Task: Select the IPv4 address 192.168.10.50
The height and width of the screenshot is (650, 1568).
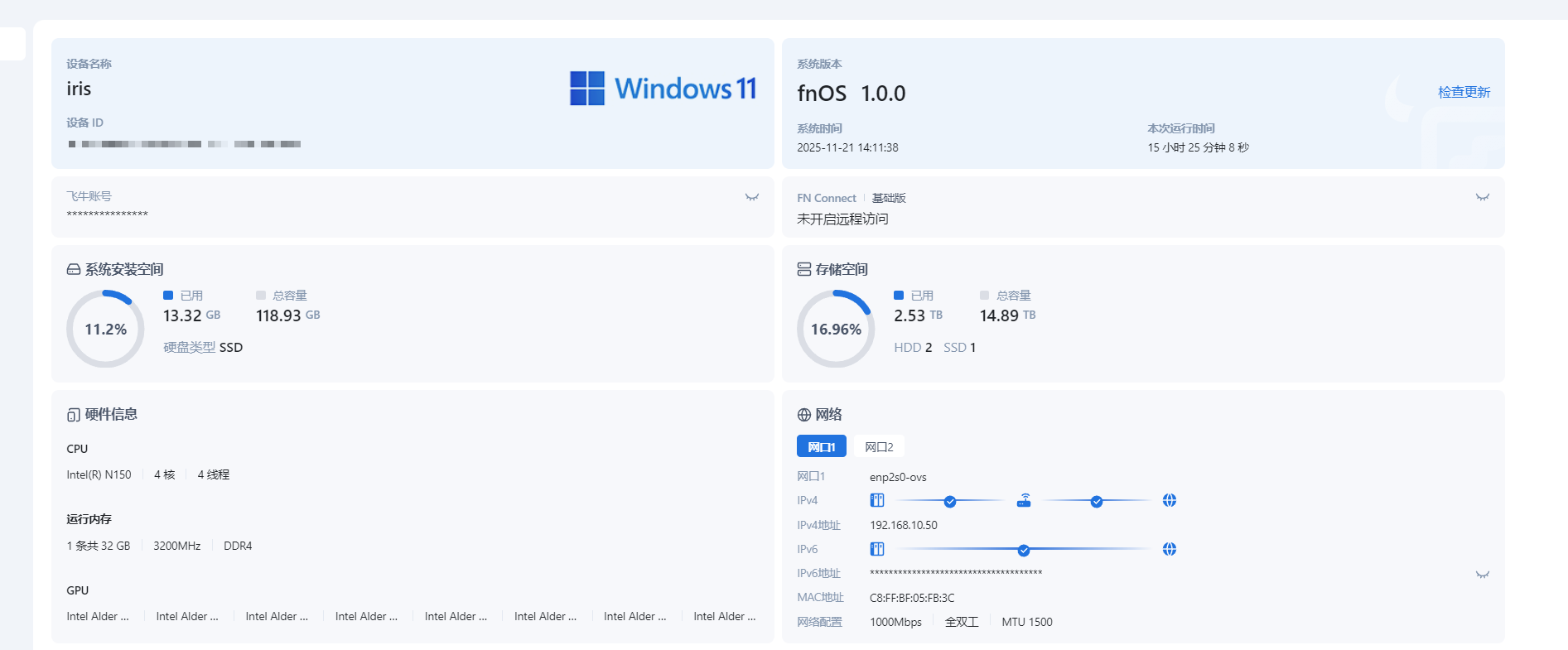Action: click(x=904, y=525)
